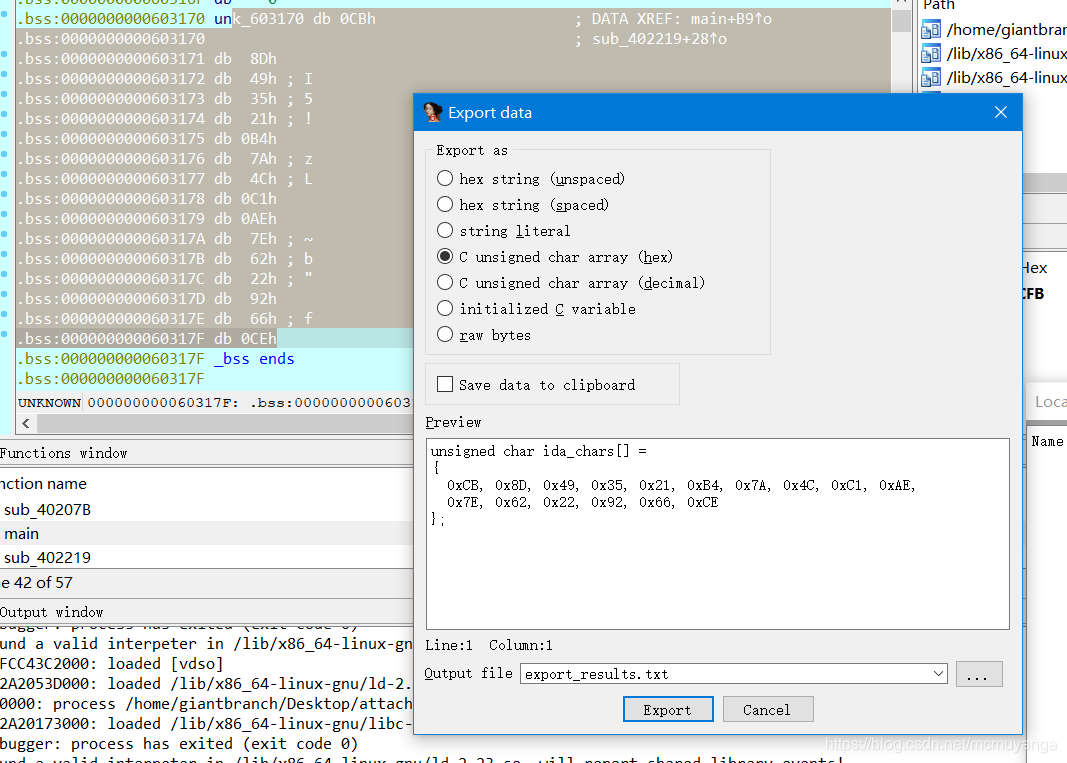Click the Cancel button

pos(768,709)
